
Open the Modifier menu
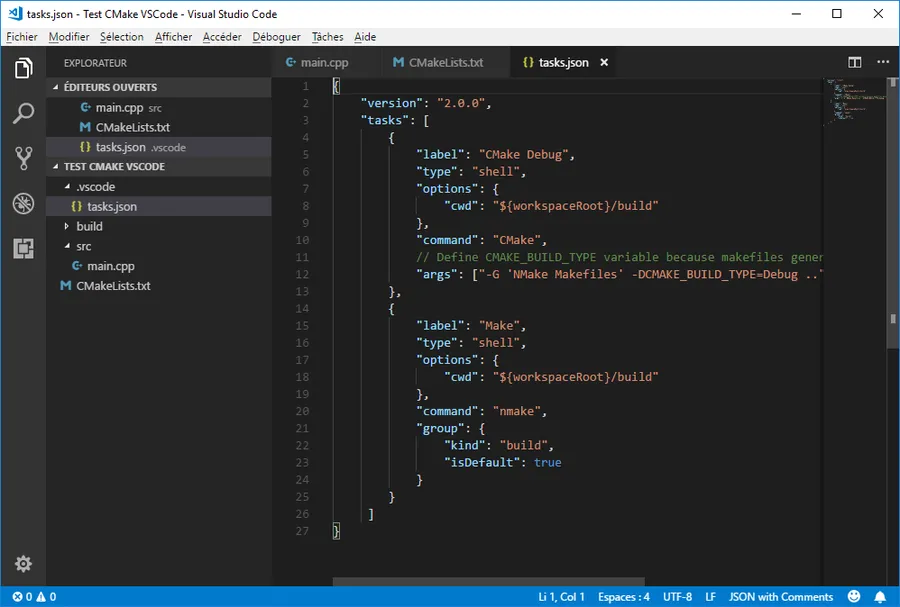point(69,37)
